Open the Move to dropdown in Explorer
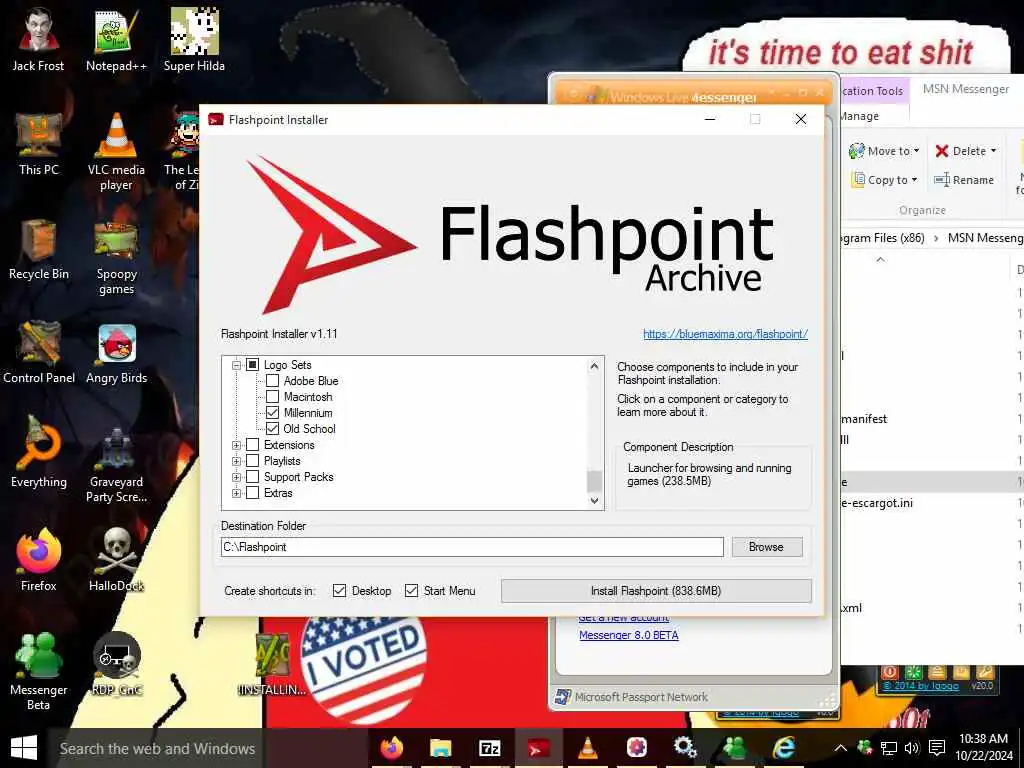This screenshot has height=768, width=1024. point(884,151)
